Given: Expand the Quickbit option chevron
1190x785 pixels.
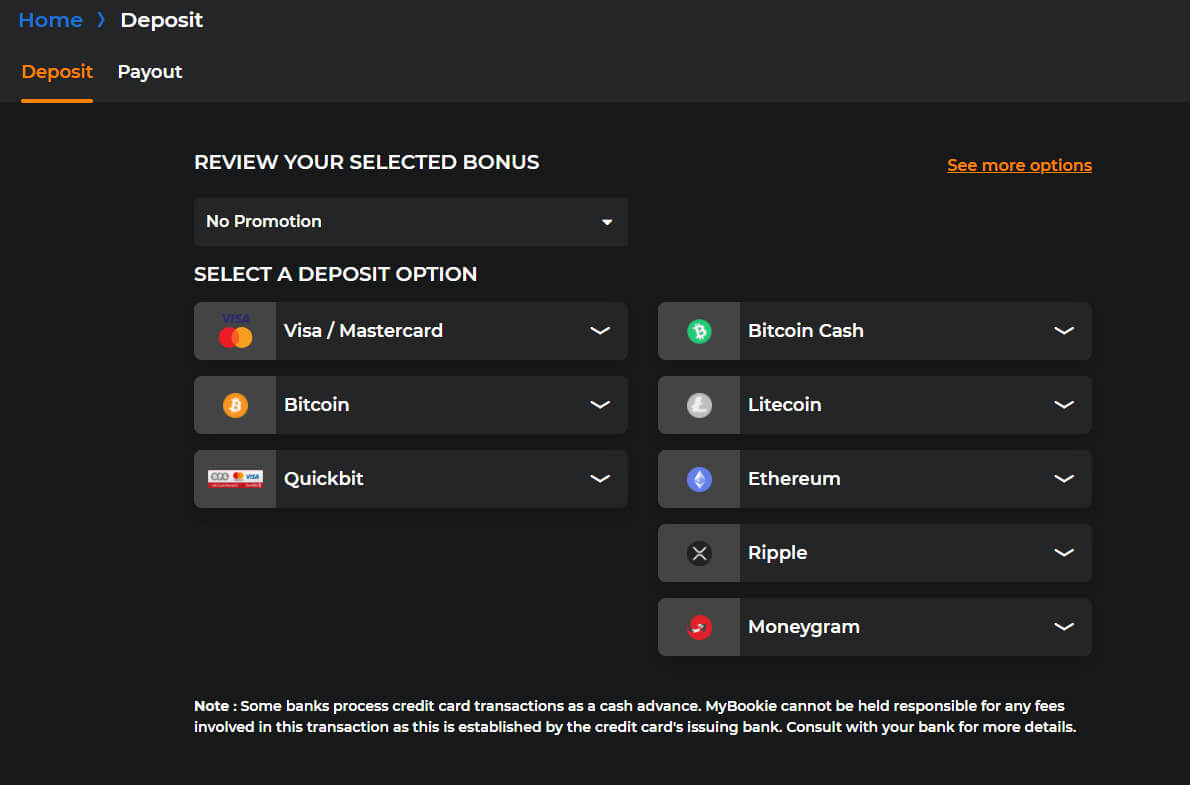Looking at the screenshot, I should tap(600, 479).
